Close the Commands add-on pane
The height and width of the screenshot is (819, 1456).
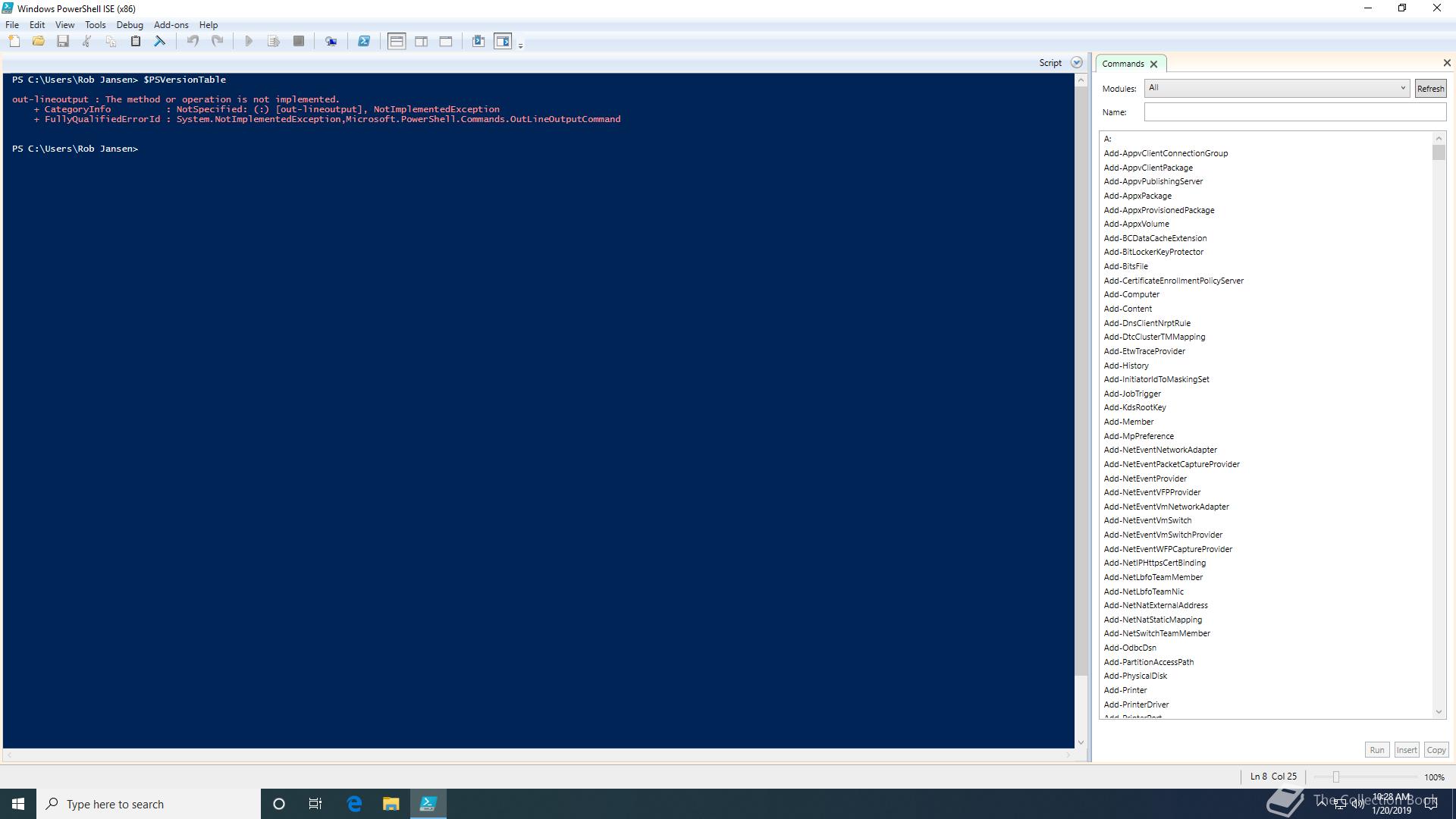[1447, 63]
